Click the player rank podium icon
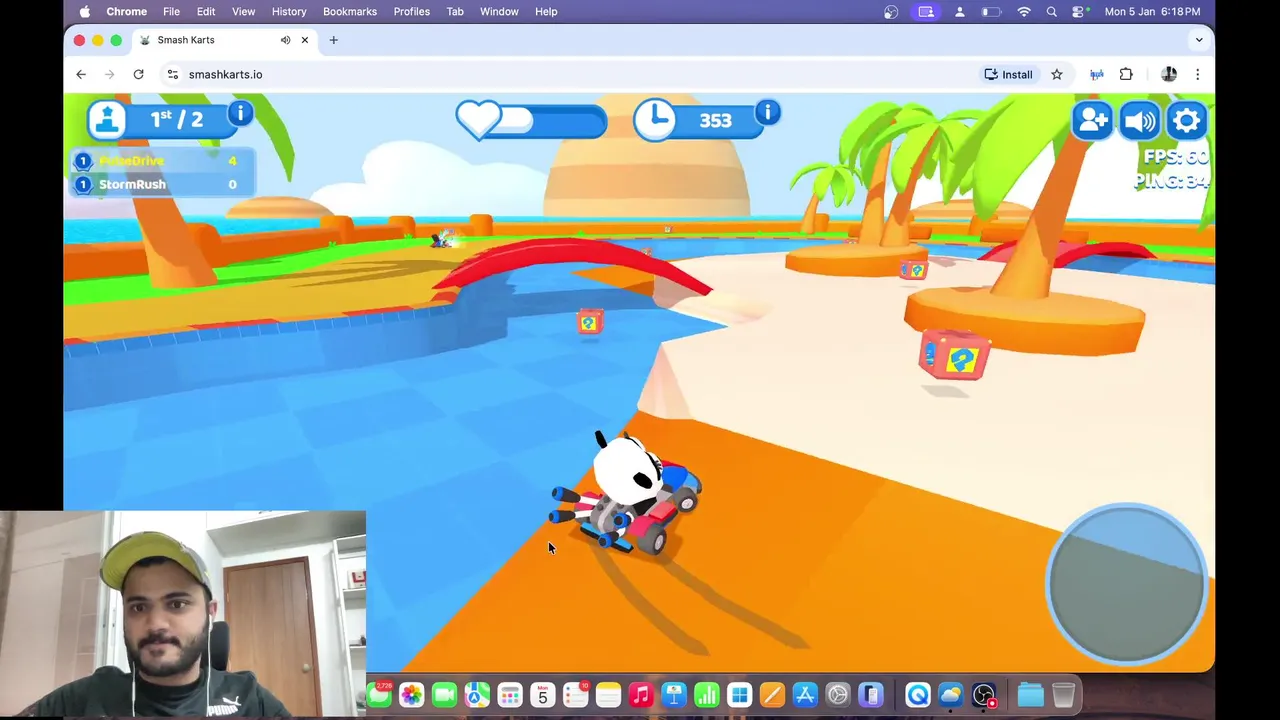 (x=107, y=120)
